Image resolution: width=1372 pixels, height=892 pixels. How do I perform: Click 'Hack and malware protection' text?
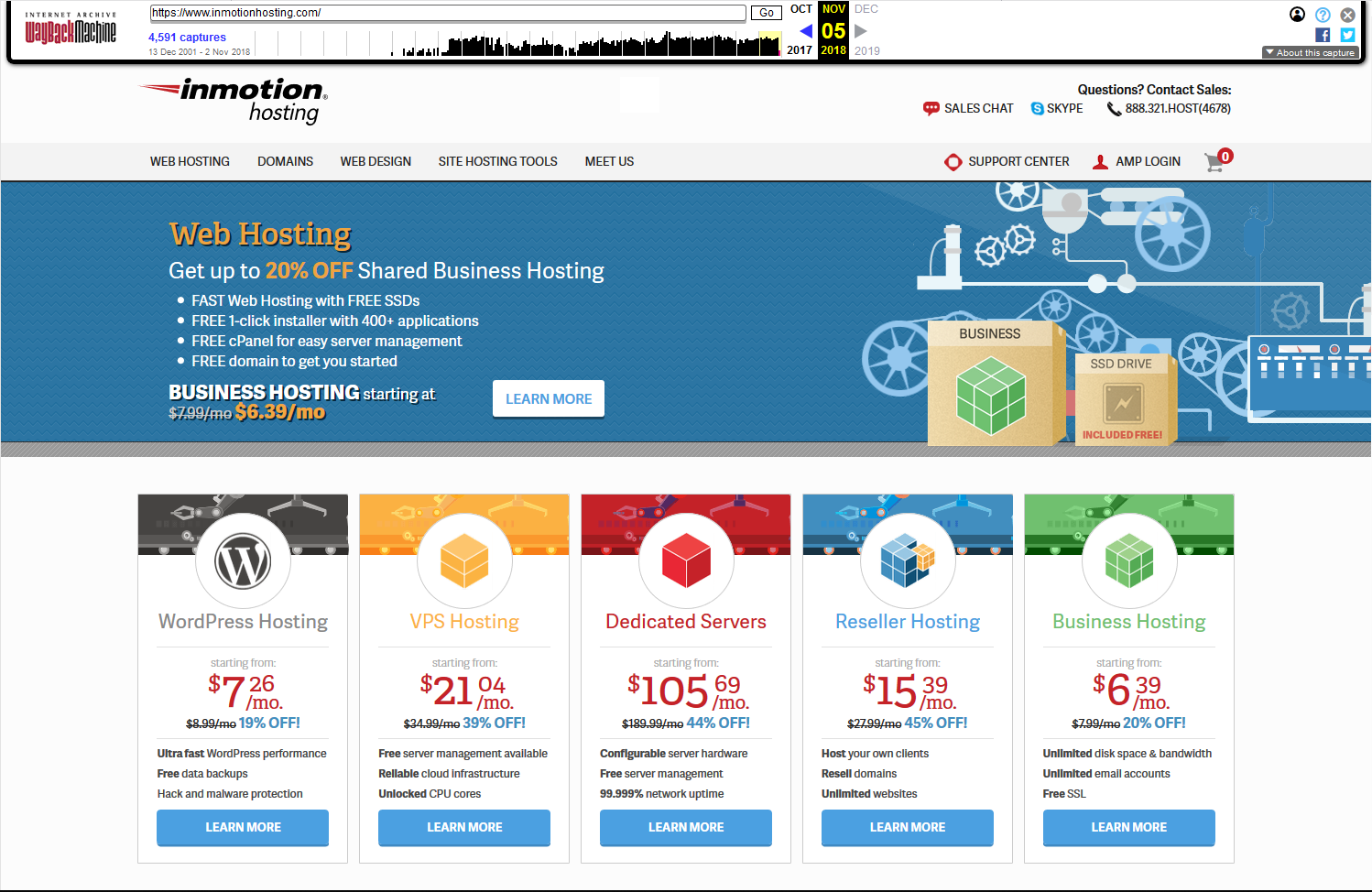coord(230,794)
